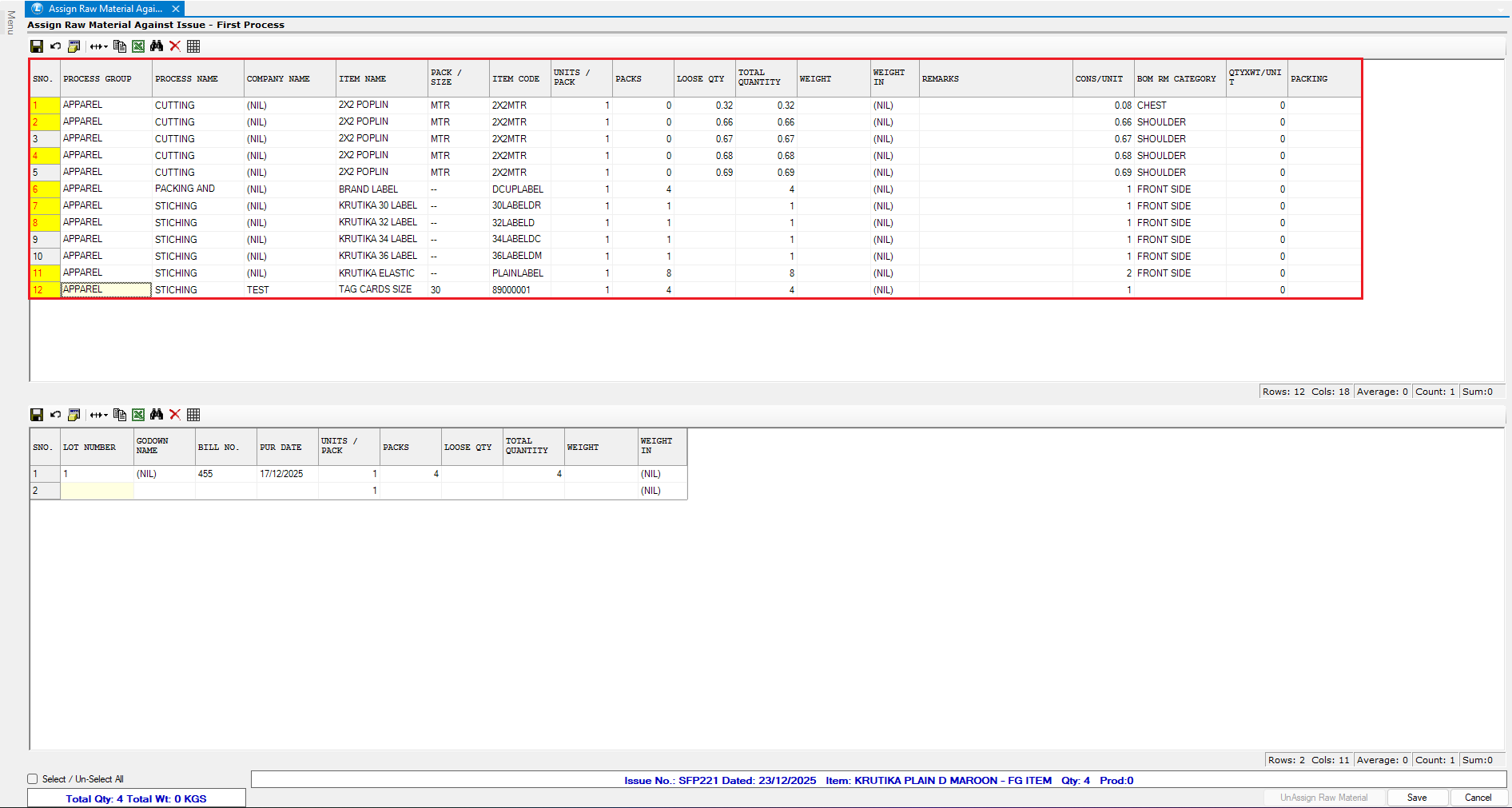Click the save disk icon in lower toolbar

click(37, 415)
